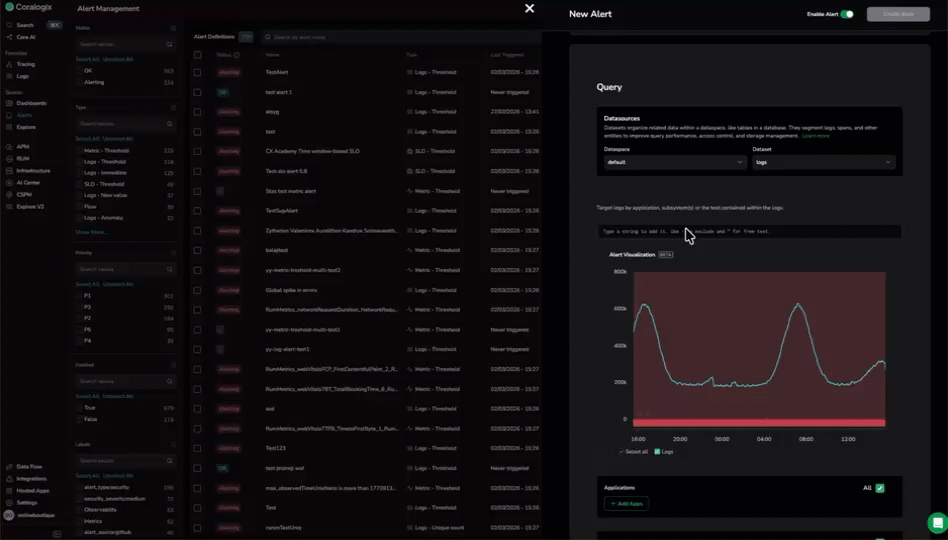Viewport: 948px width, 540px height.
Task: Click the log query text input field
Action: tap(748, 231)
